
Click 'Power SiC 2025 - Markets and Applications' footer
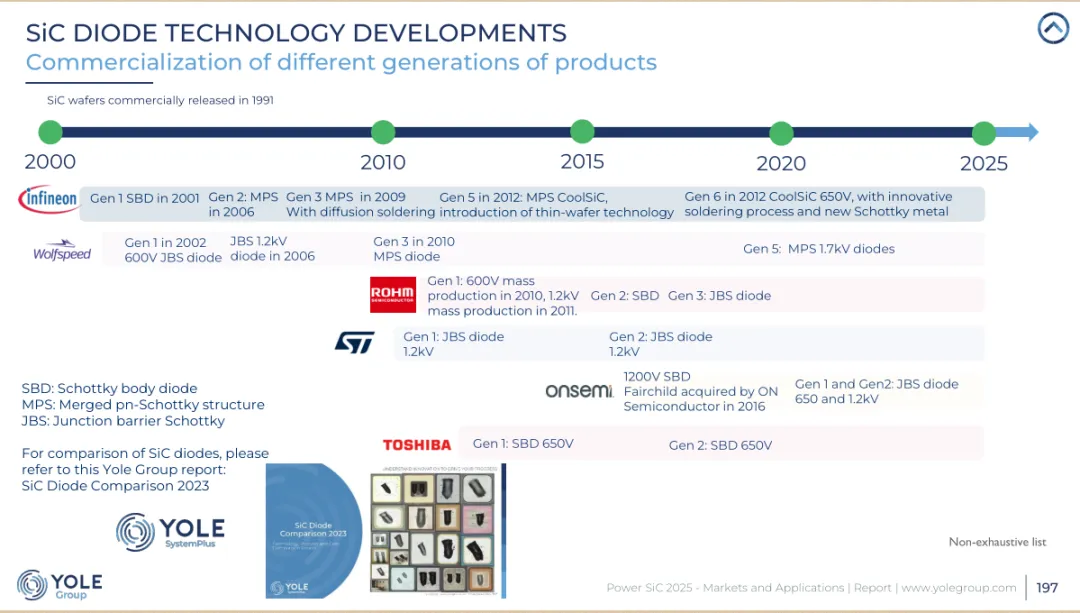[725, 588]
